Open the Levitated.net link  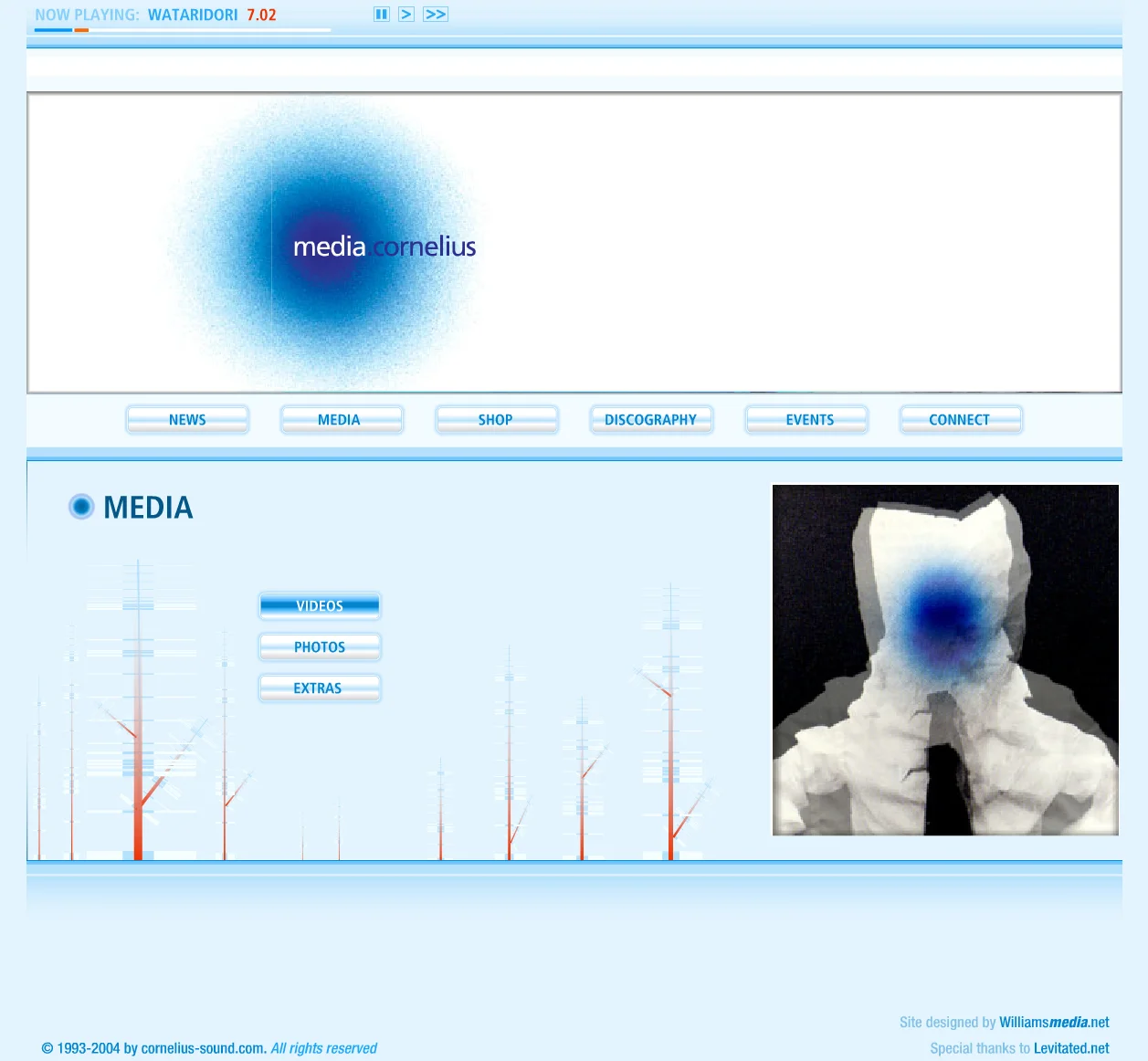coord(1071,1048)
